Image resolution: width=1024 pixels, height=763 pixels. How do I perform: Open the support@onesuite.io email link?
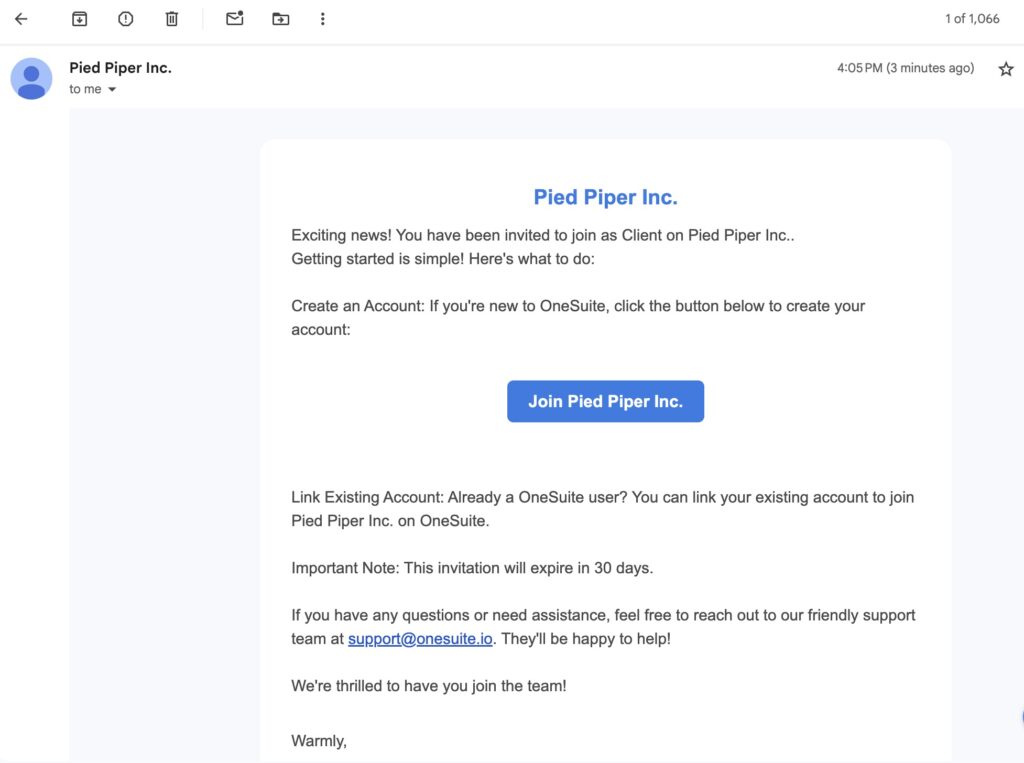[x=420, y=639]
